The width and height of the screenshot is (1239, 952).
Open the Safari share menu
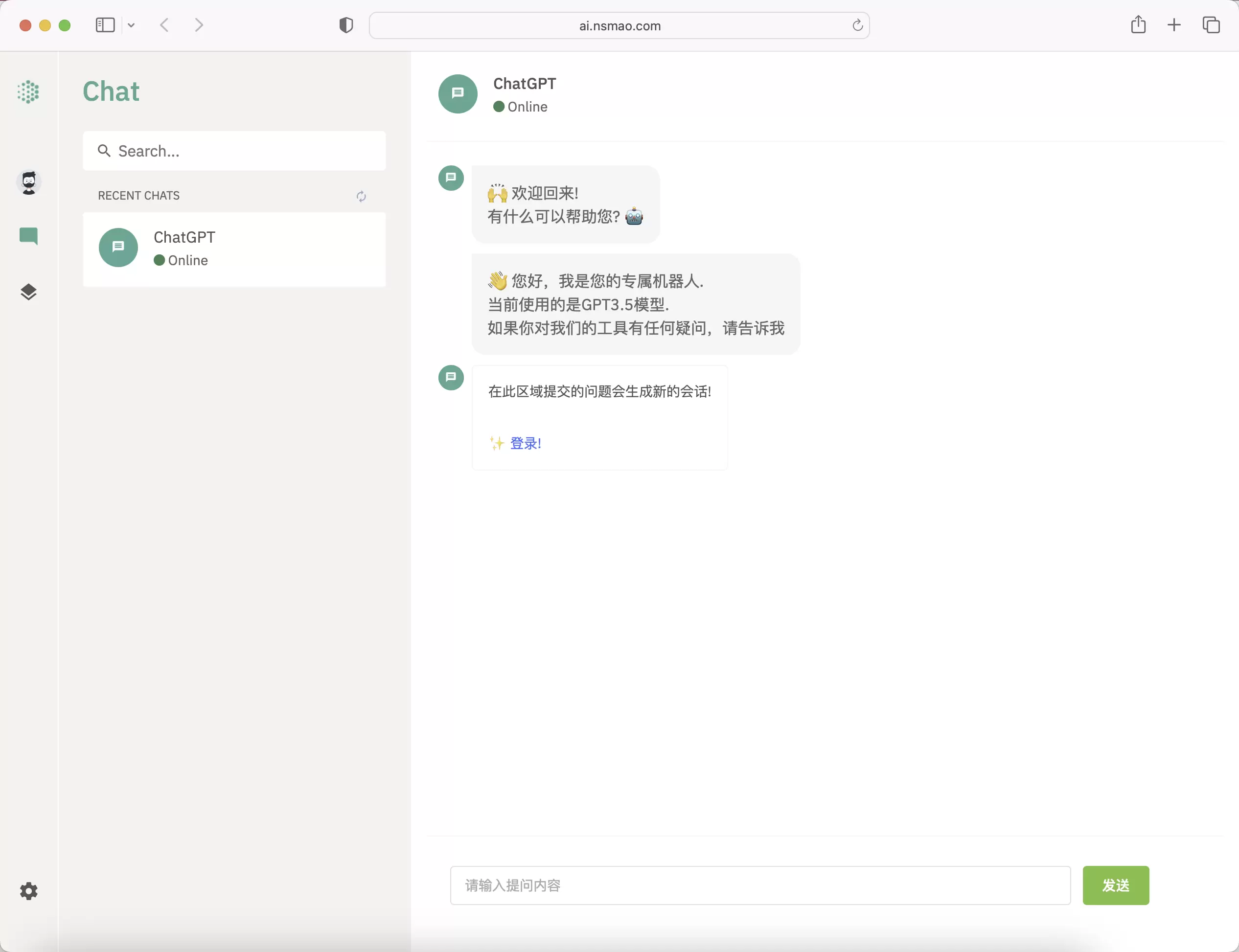coord(1139,25)
